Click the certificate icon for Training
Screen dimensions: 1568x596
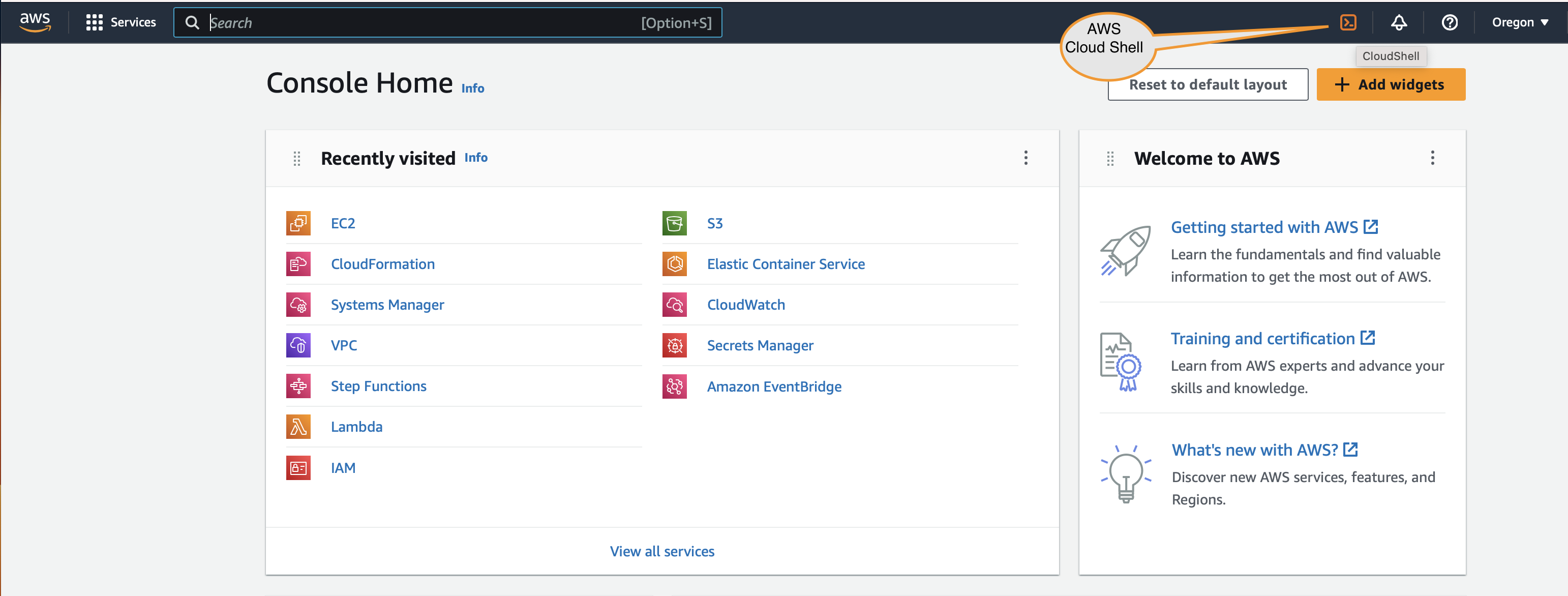[x=1121, y=362]
